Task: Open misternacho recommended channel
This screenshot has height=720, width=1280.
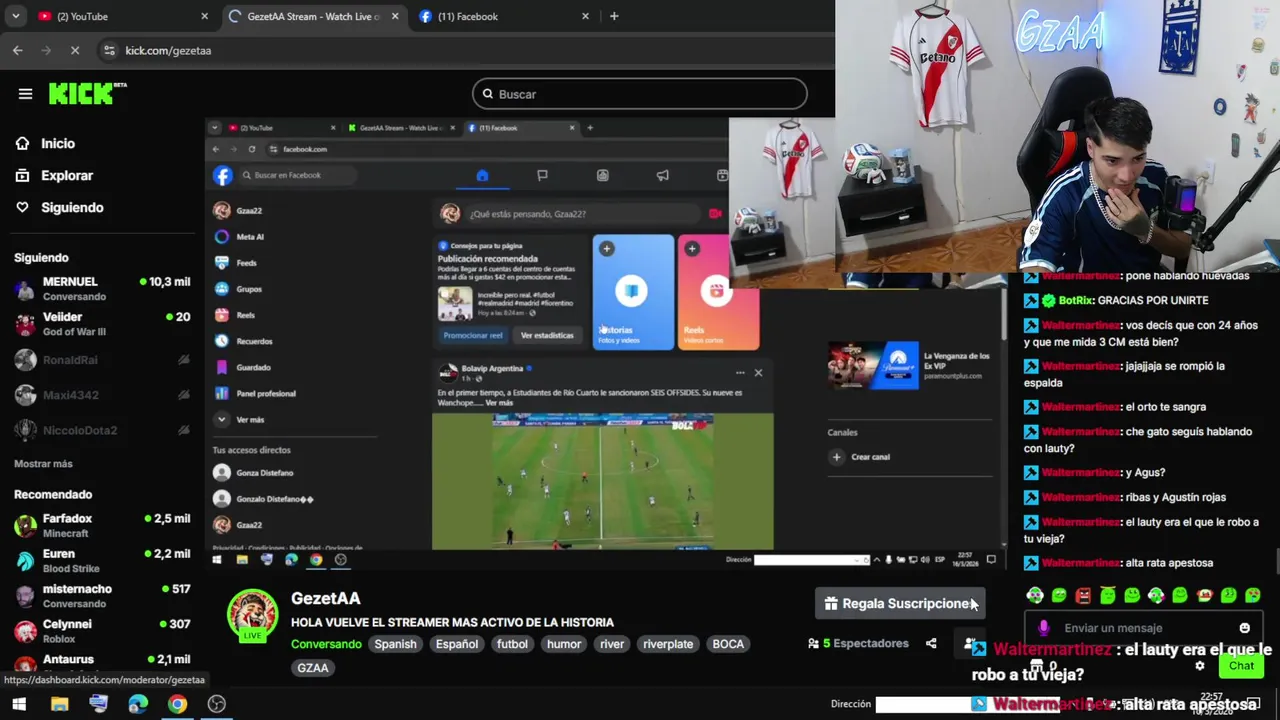Action: click(x=102, y=596)
